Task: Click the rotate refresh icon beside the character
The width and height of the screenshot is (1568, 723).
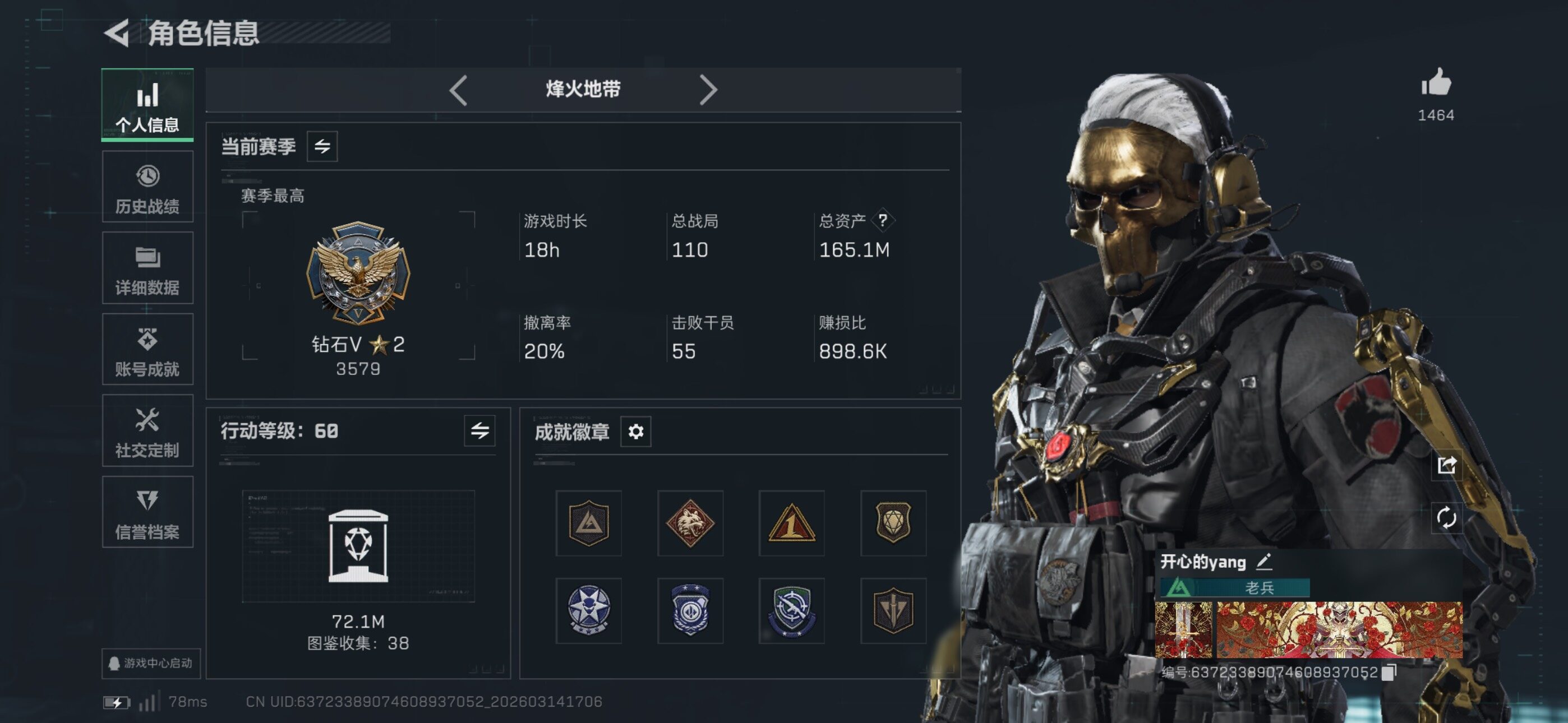Action: pyautogui.click(x=1446, y=518)
